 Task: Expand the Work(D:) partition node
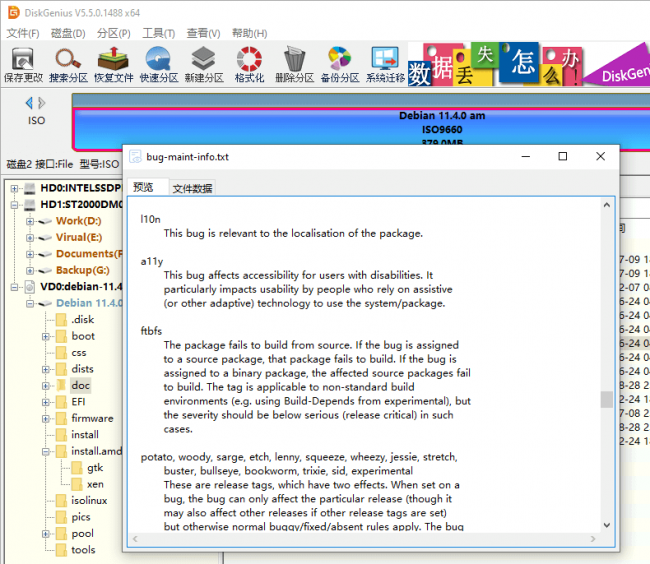pos(30,221)
